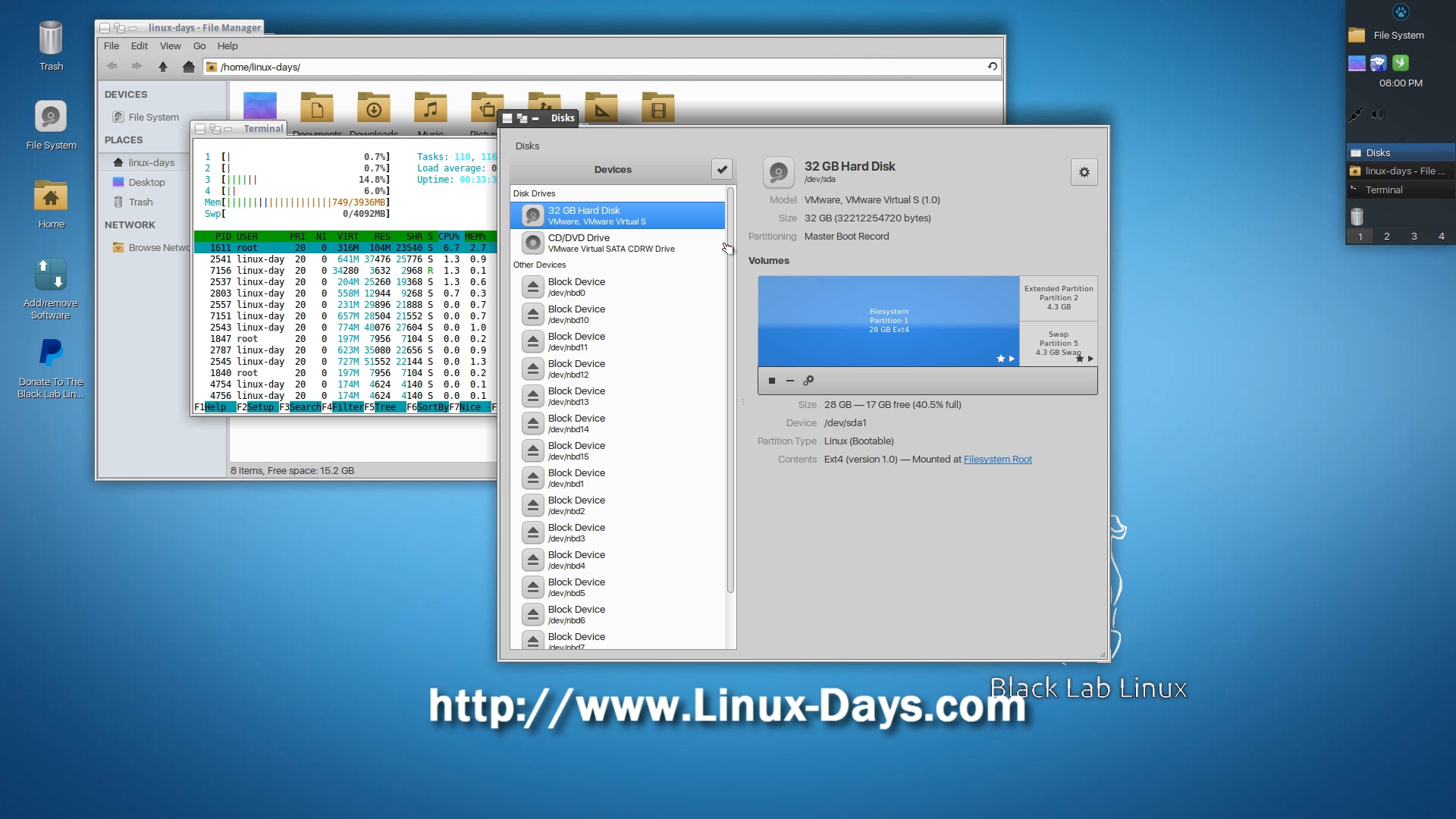1456x819 pixels.
Task: Eject block device /dev/nbd15
Action: click(533, 450)
